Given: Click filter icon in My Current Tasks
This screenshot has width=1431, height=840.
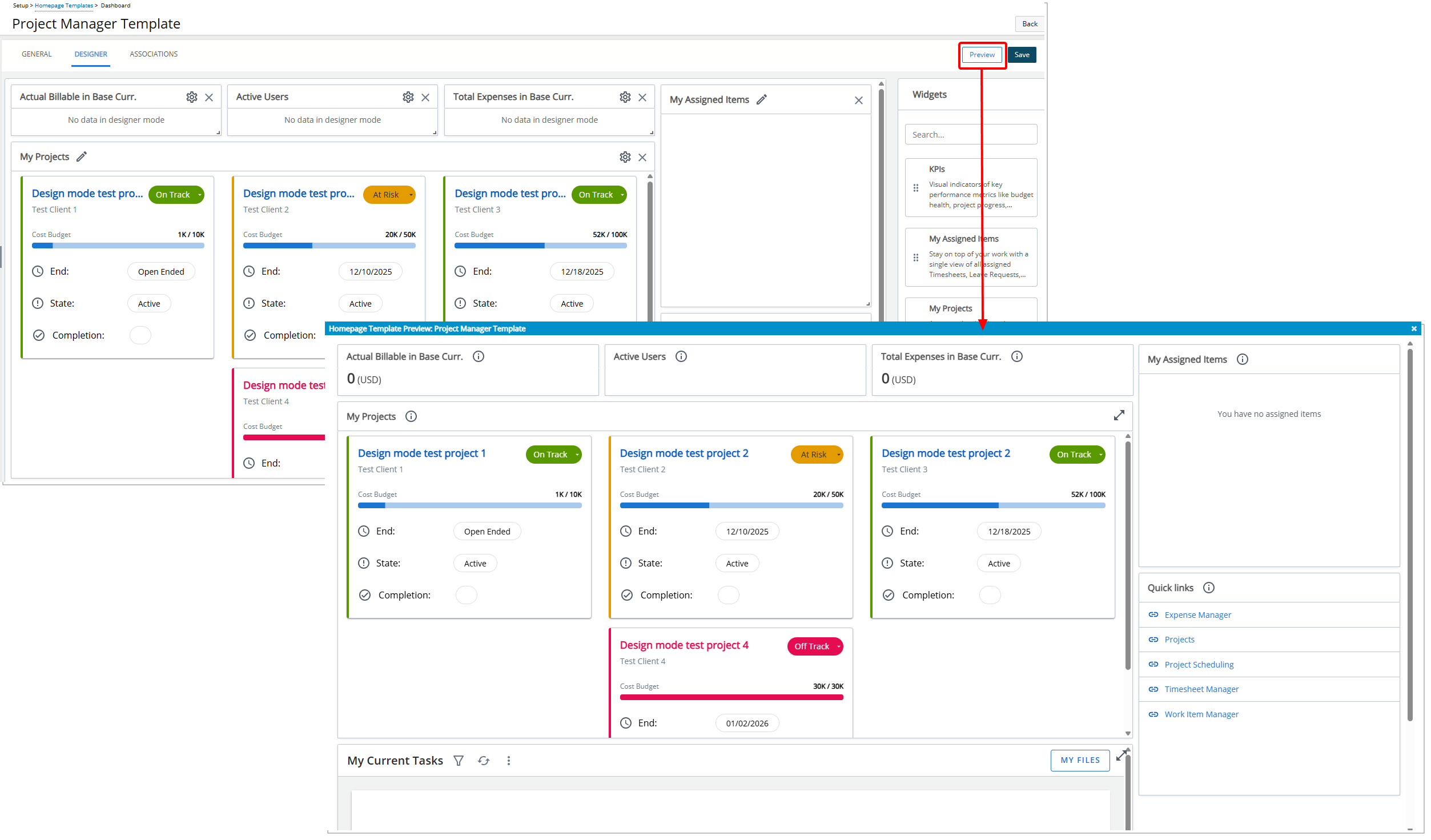Looking at the screenshot, I should (x=459, y=761).
